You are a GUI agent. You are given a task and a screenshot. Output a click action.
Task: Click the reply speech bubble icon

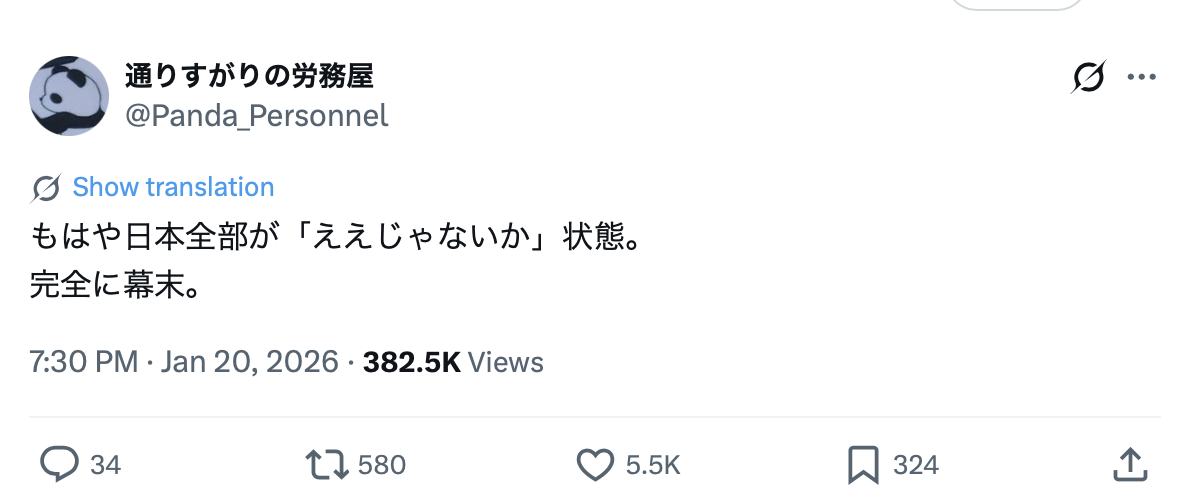(59, 463)
